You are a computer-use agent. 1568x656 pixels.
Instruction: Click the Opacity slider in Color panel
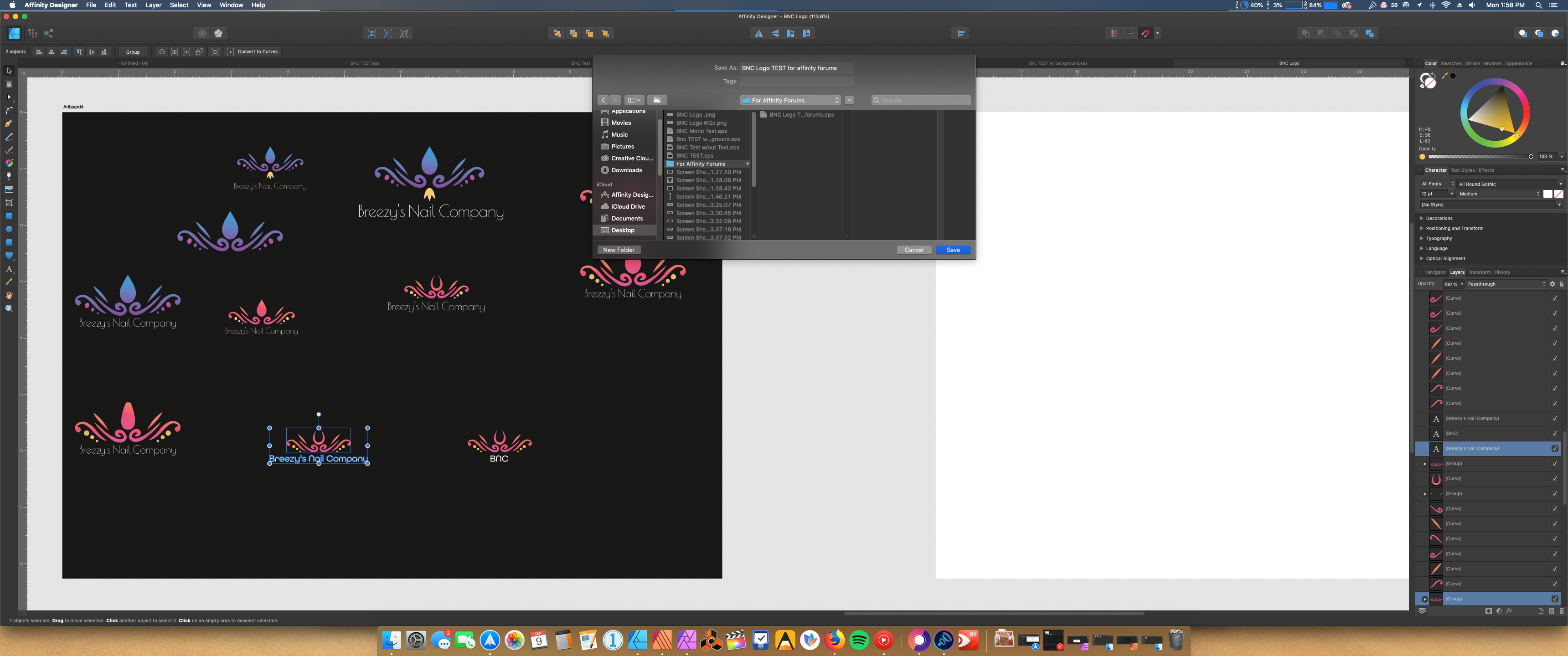pos(1479,156)
